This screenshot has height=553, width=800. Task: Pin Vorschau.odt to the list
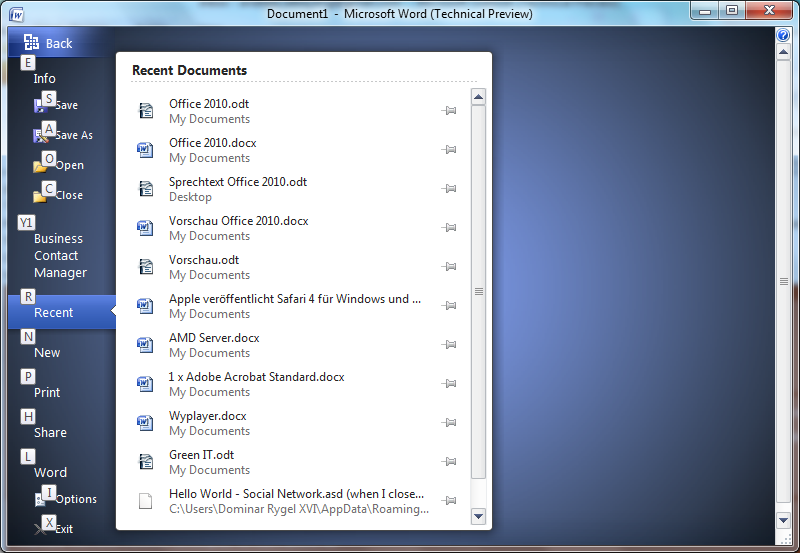(449, 266)
